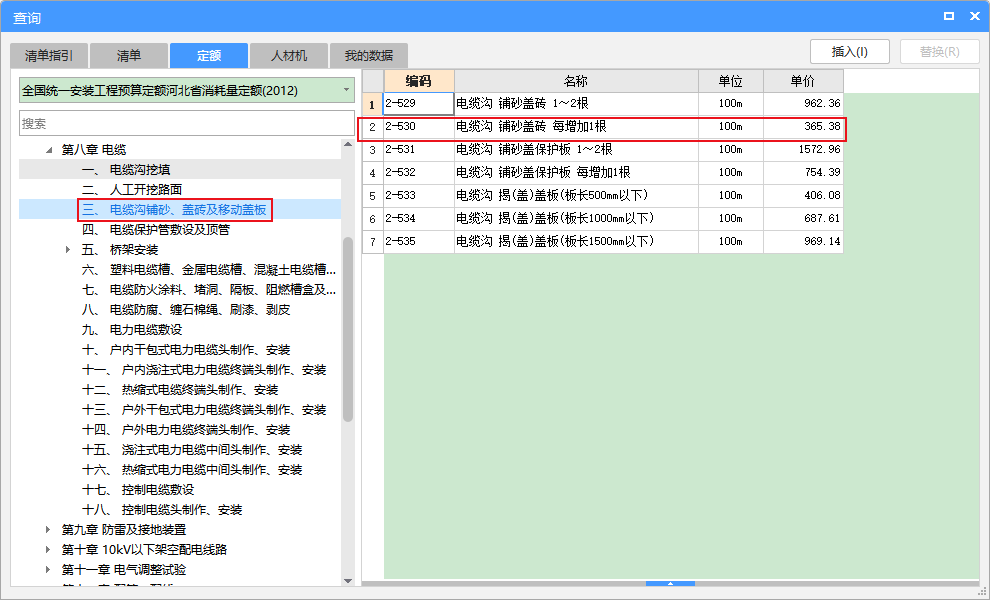Click name 电缆沟 铺砂盖砖 1~2根
This screenshot has width=990, height=600.
(522, 104)
